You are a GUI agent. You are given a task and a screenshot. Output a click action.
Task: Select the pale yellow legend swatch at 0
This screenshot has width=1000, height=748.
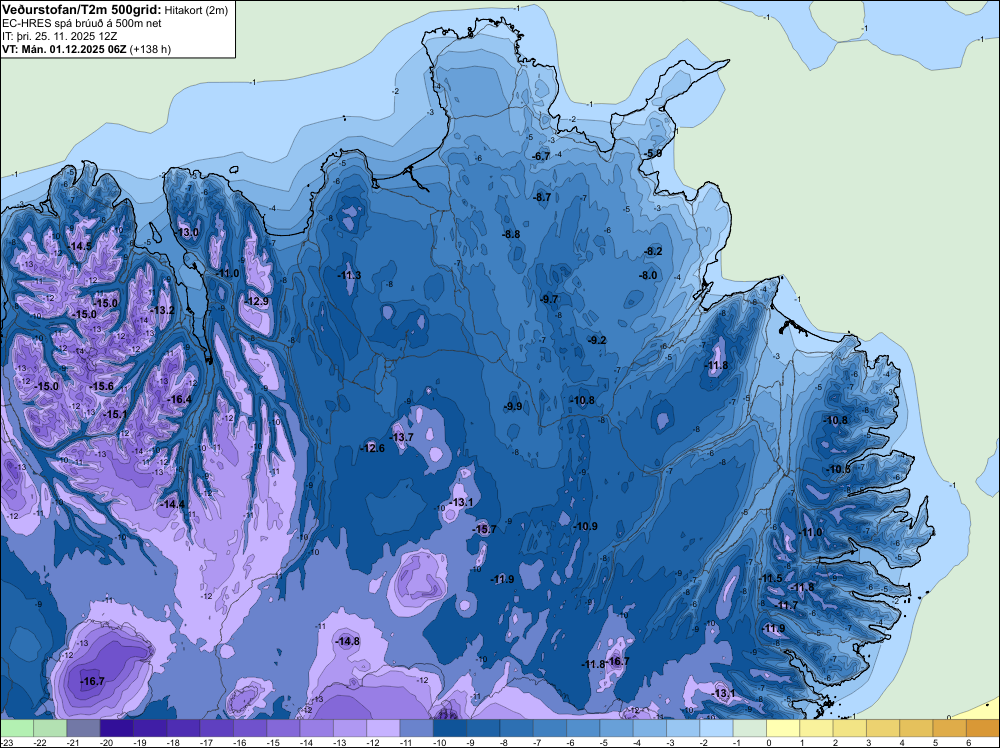pyautogui.click(x=783, y=728)
